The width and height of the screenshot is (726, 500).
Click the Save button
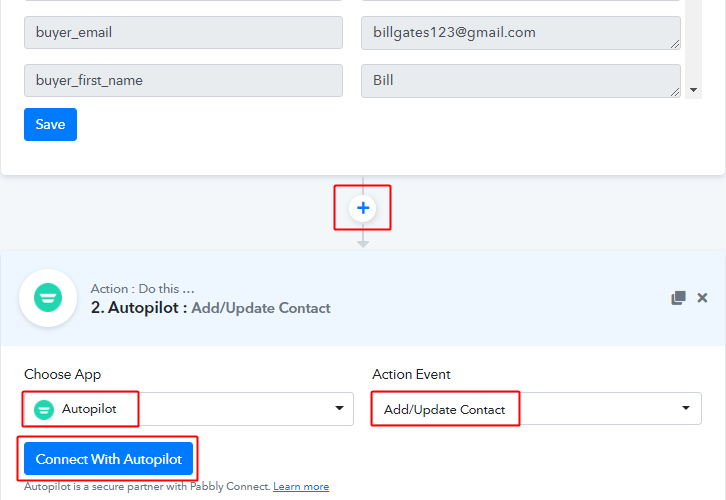[50, 125]
